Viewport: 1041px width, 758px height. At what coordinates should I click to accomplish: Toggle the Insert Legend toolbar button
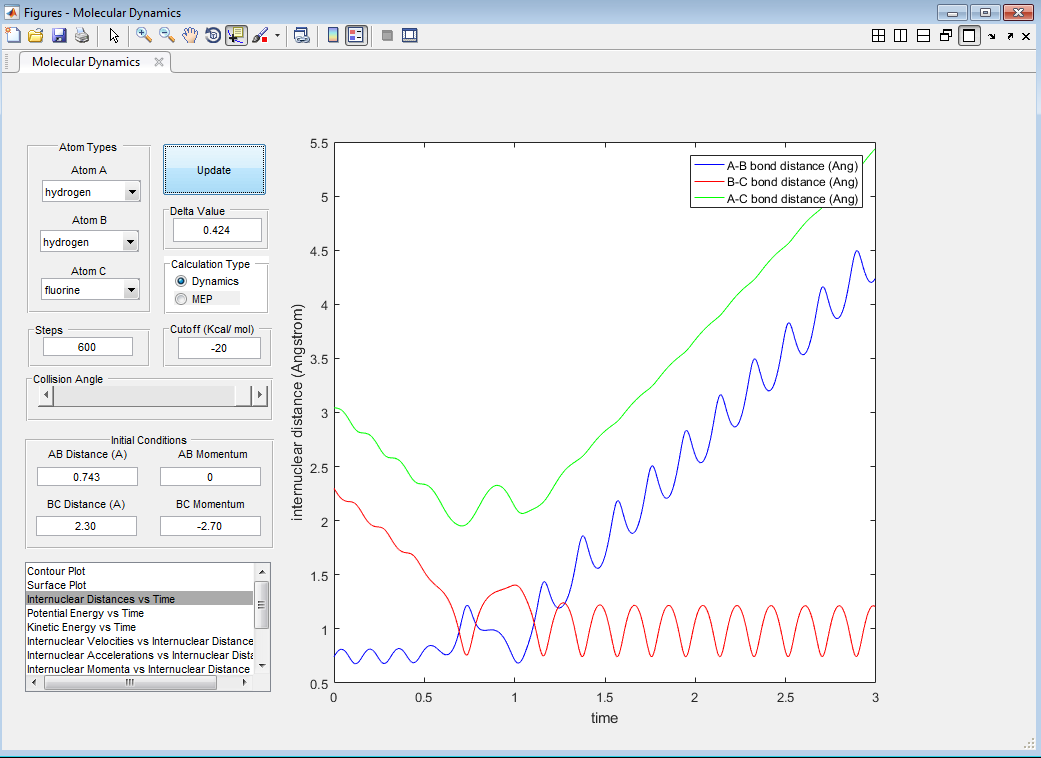click(x=356, y=36)
